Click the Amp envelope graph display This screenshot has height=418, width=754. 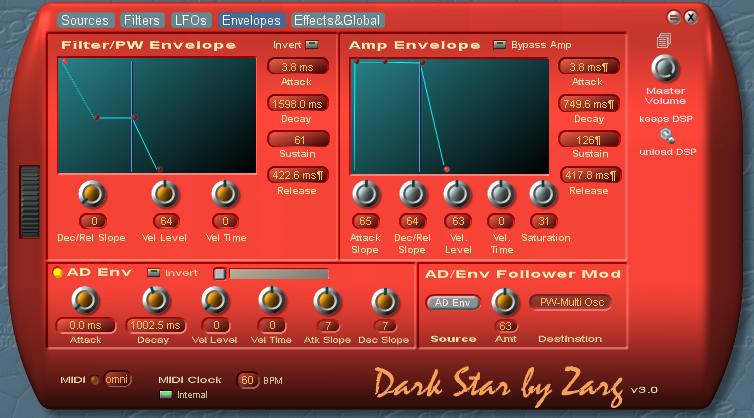tap(449, 116)
